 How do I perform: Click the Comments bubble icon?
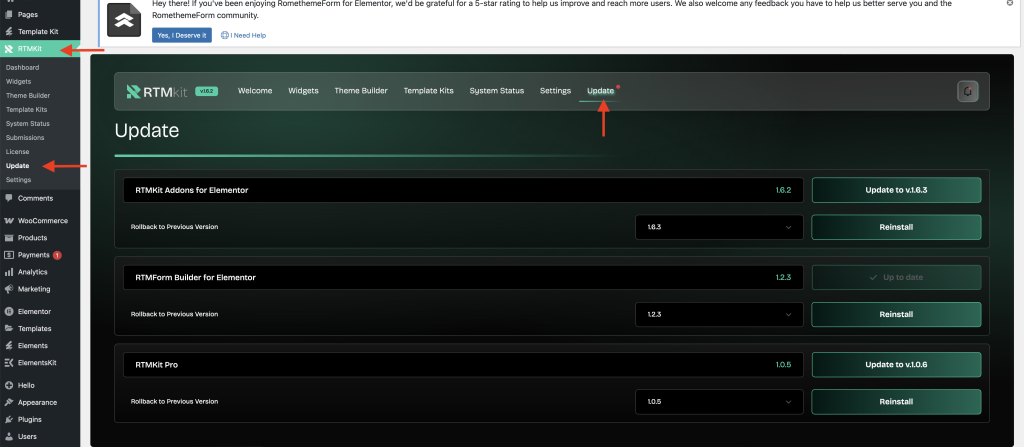(x=8, y=198)
